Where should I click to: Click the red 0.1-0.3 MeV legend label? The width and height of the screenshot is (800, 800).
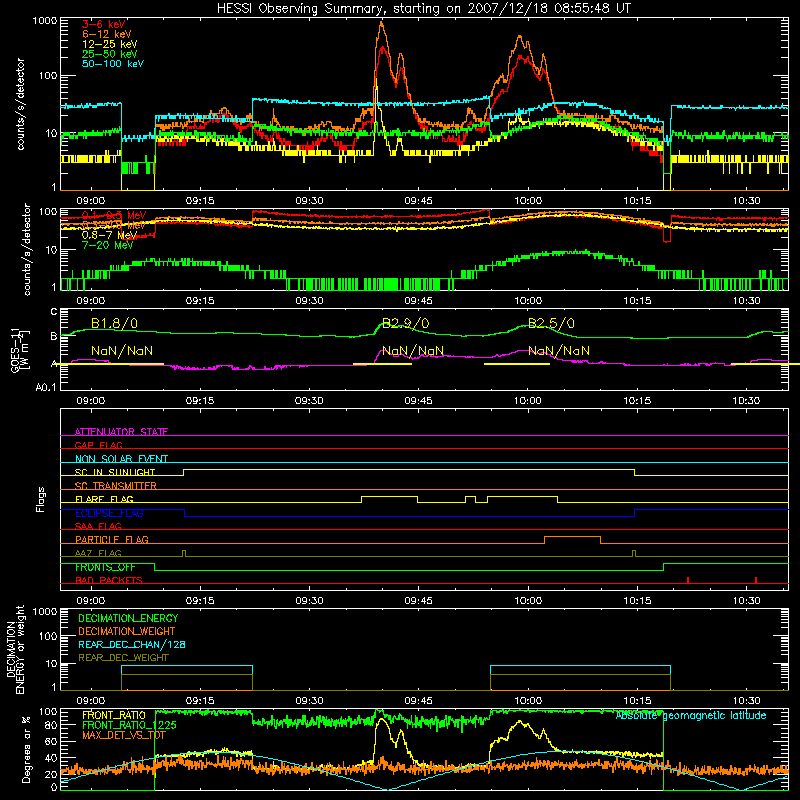[x=114, y=215]
